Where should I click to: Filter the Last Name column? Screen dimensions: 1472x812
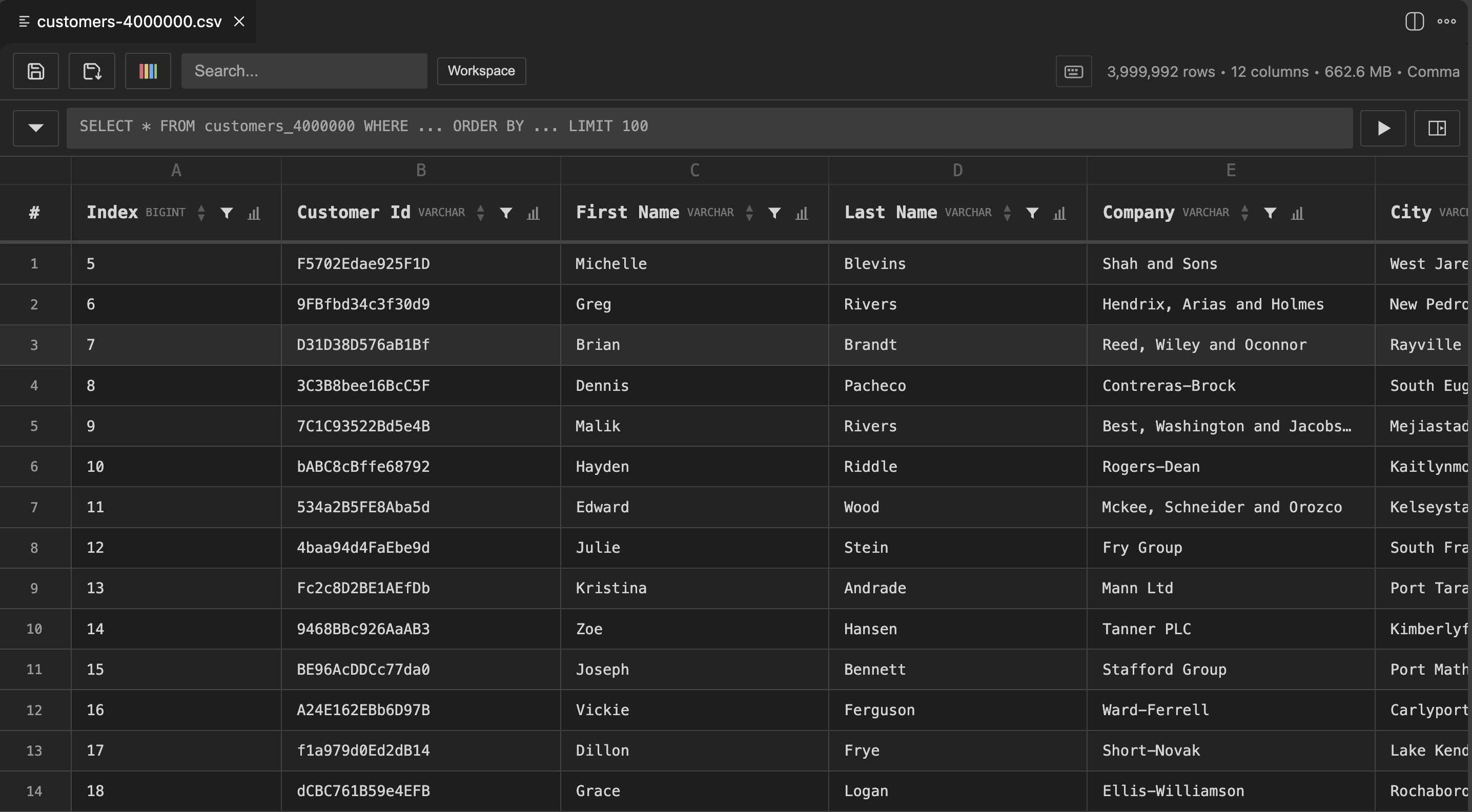[1032, 213]
